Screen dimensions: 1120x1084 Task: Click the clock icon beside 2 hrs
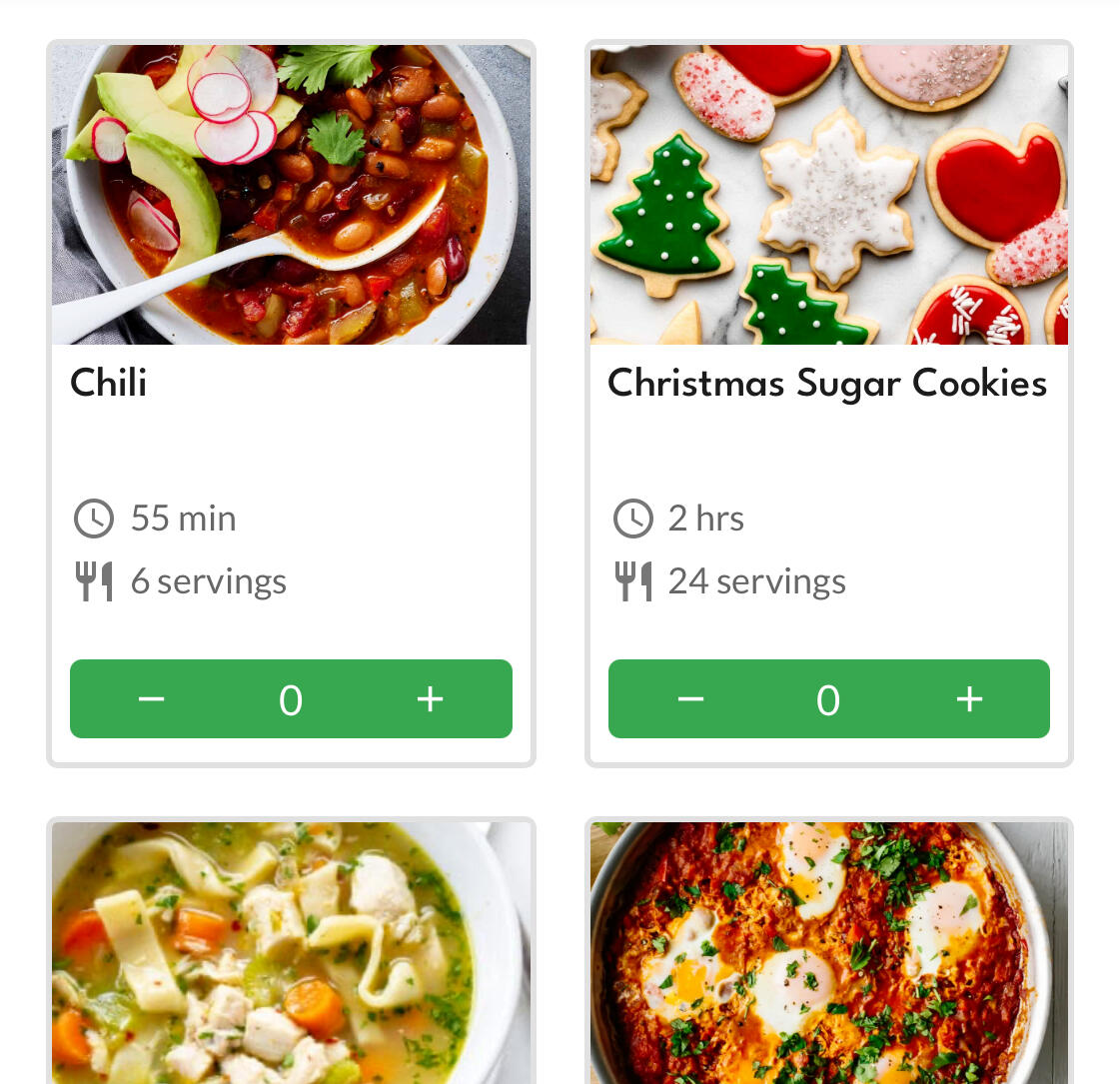[x=632, y=519]
